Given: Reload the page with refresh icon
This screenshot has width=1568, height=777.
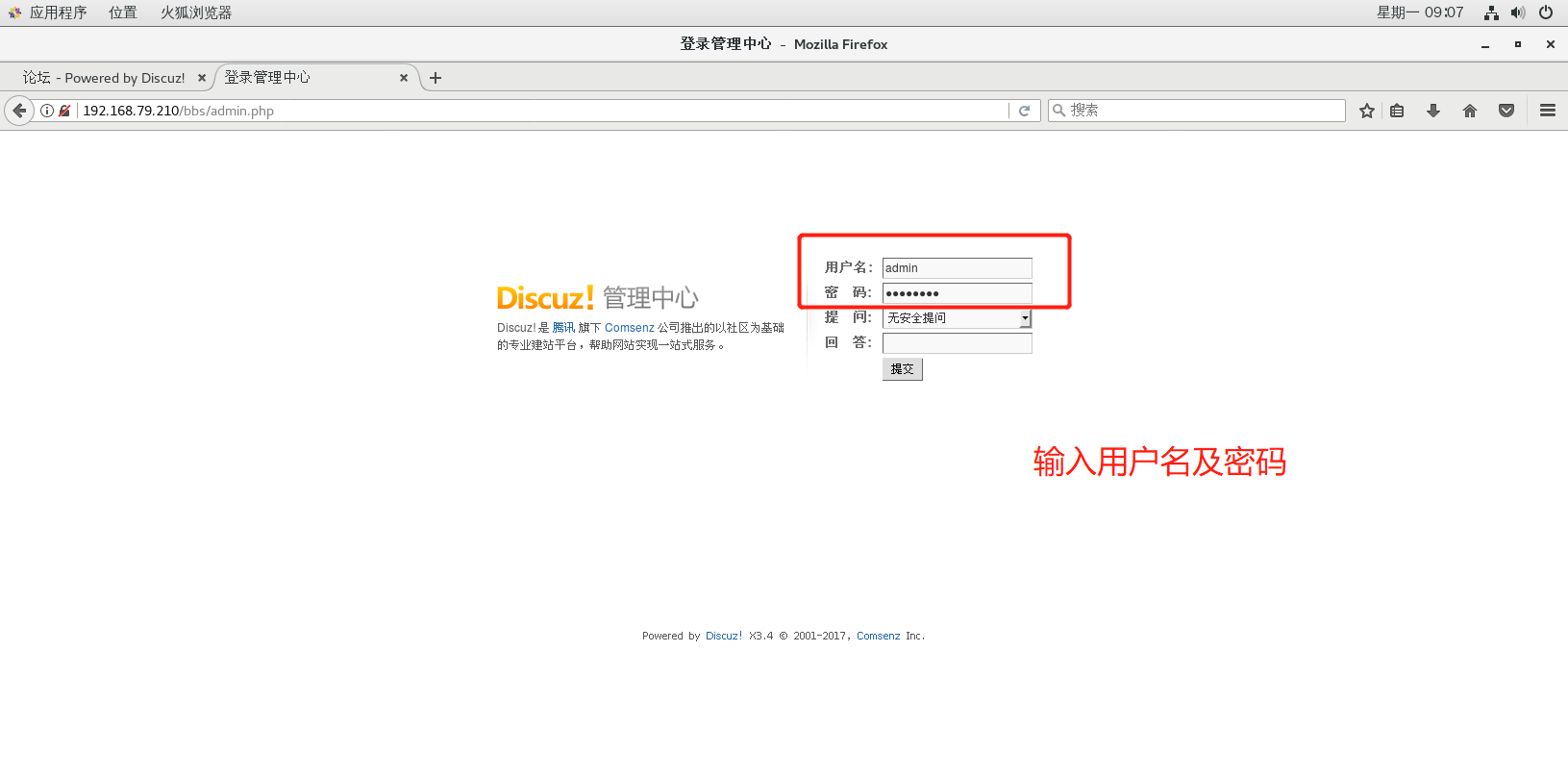Looking at the screenshot, I should pyautogui.click(x=1025, y=111).
